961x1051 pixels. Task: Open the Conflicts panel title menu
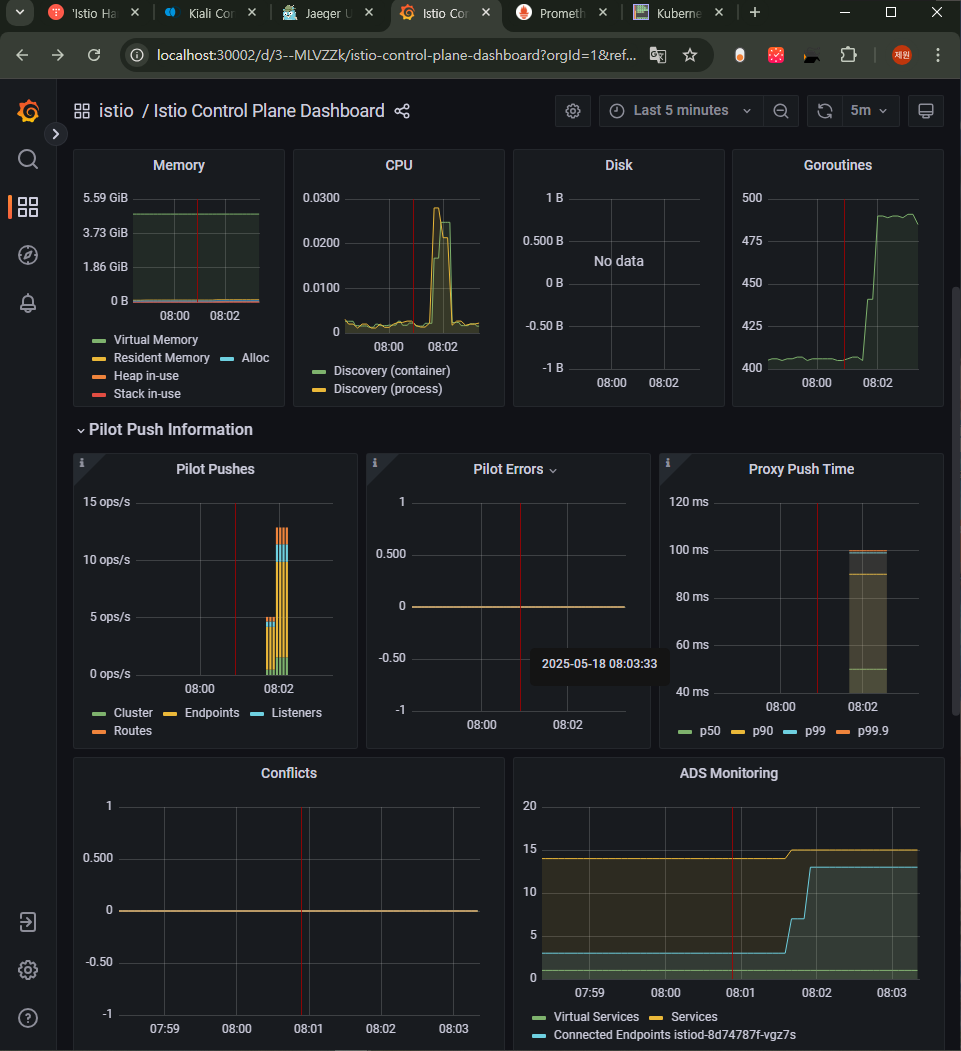(289, 774)
